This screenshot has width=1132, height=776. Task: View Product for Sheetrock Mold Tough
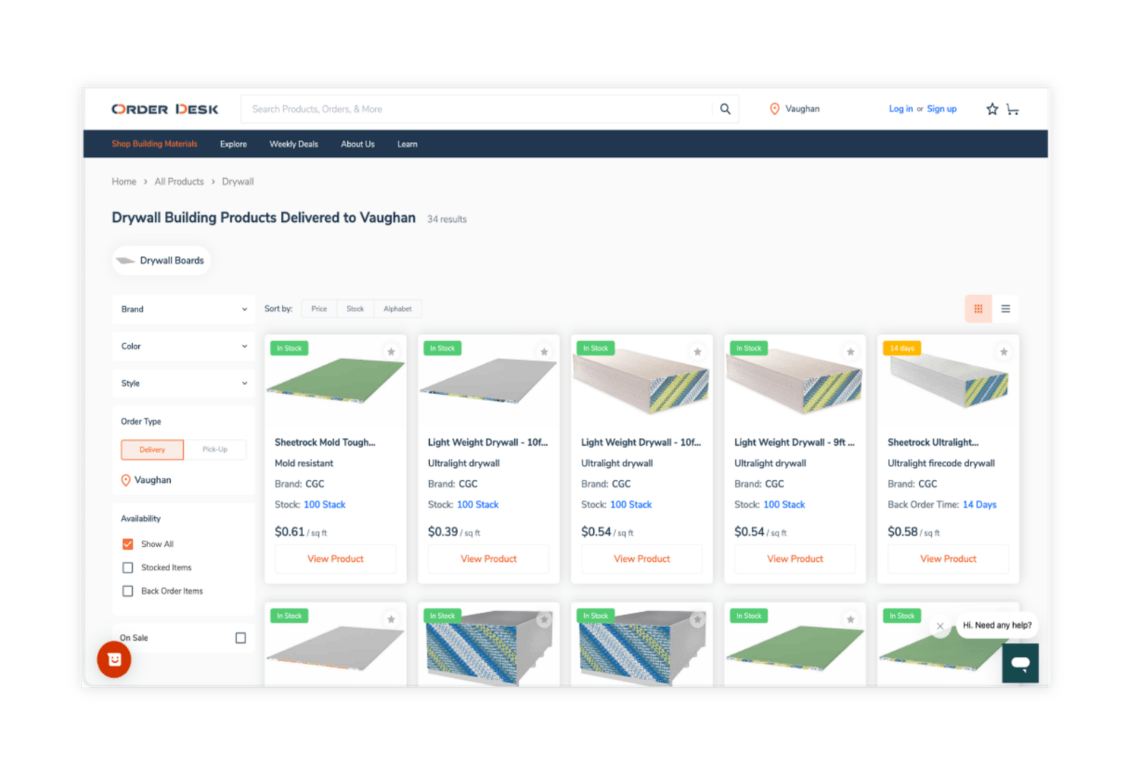tap(336, 559)
